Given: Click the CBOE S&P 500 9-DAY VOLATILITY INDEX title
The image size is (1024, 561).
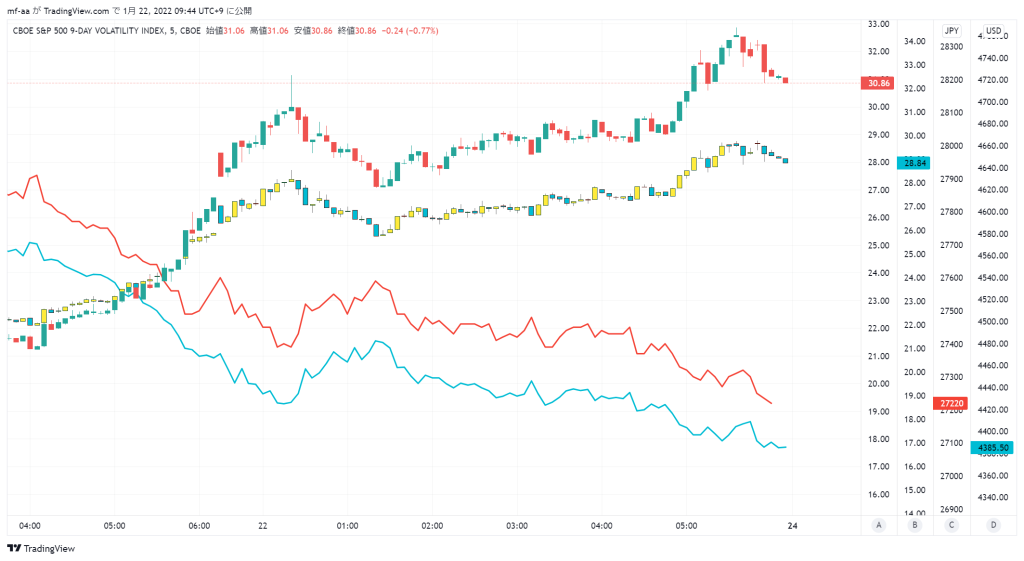Looking at the screenshot, I should (x=89, y=31).
